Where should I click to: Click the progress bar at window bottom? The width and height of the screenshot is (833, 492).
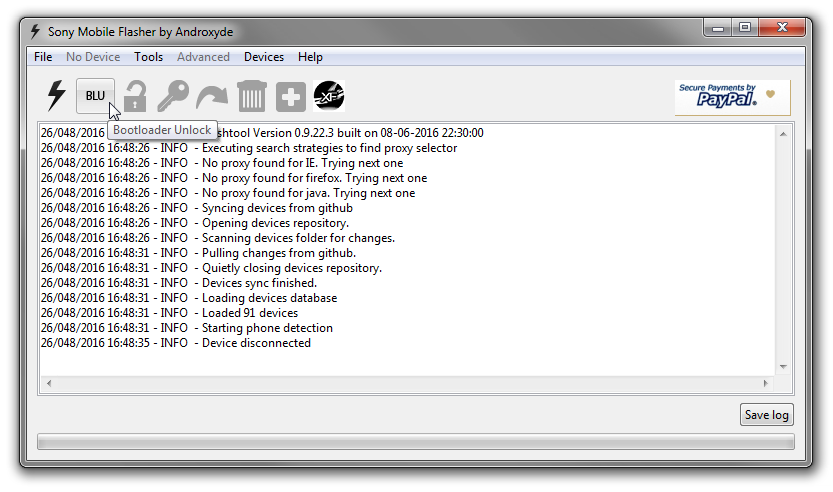pos(416,442)
